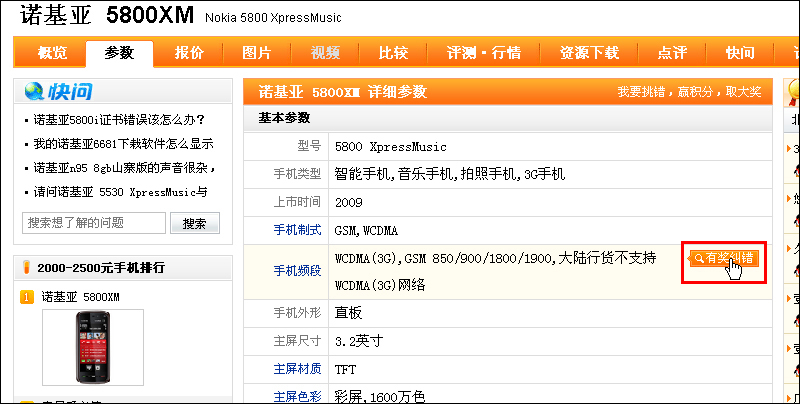This screenshot has height=404, width=800.
Task: Click the 主屏材质 parameter link
Action: 297,369
